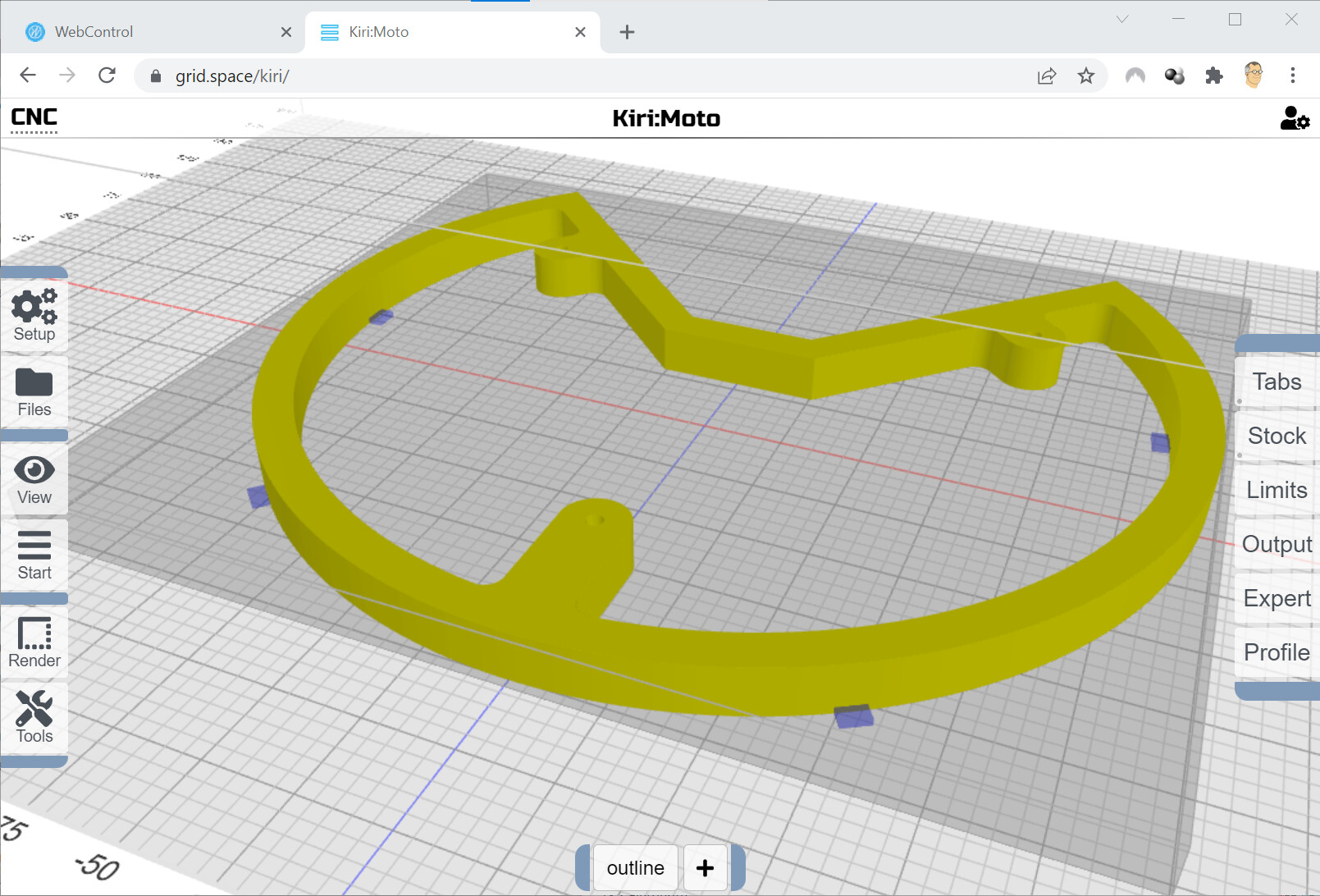Close the Kiri:Moto browser tab

click(580, 32)
